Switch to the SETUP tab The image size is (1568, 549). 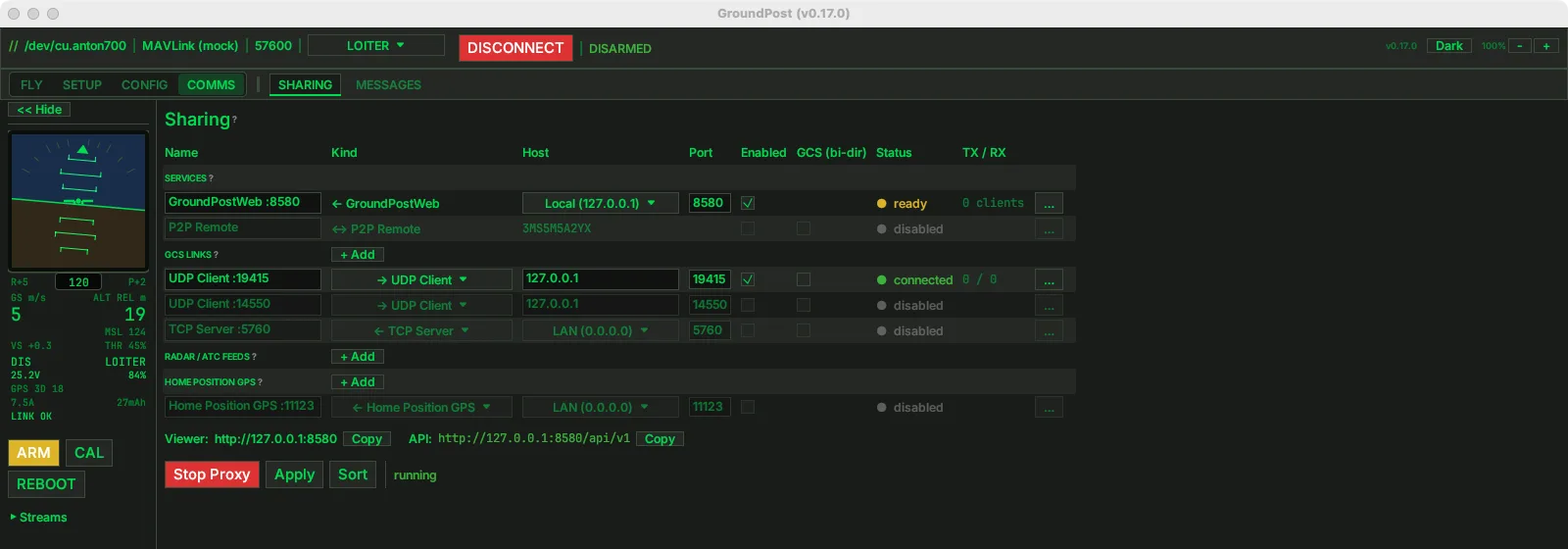click(82, 85)
